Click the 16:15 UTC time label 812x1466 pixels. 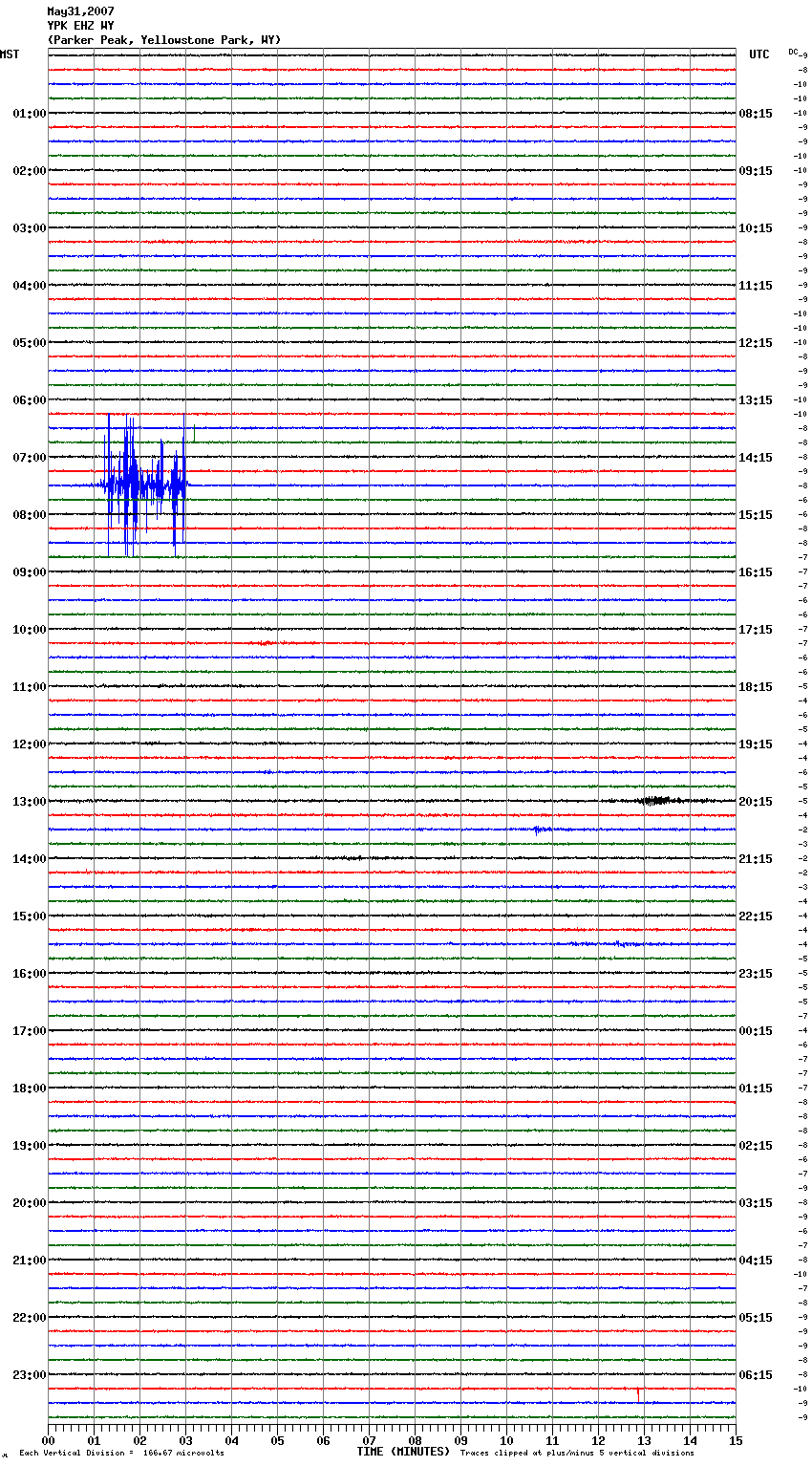click(756, 572)
